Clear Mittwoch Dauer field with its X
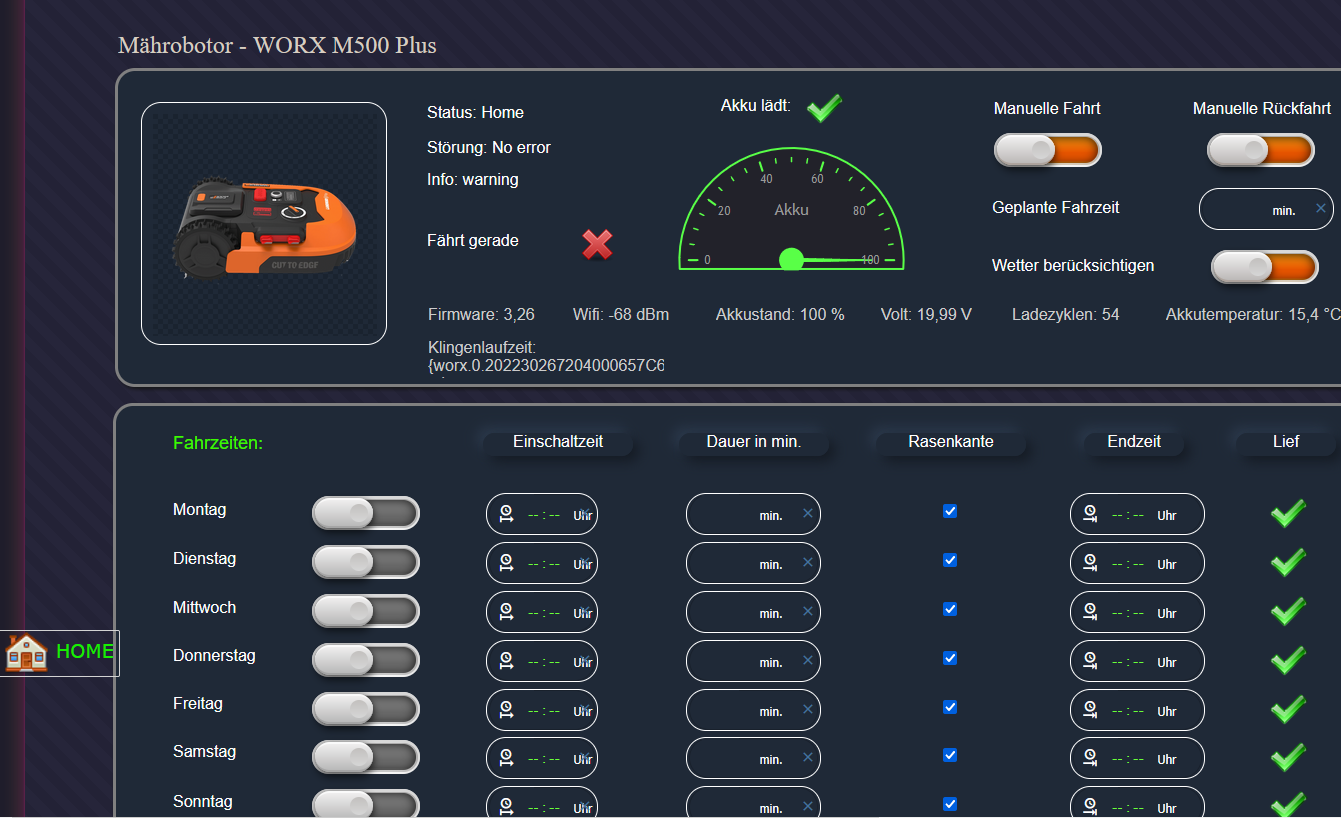Image resolution: width=1341 pixels, height=818 pixels. (x=807, y=611)
